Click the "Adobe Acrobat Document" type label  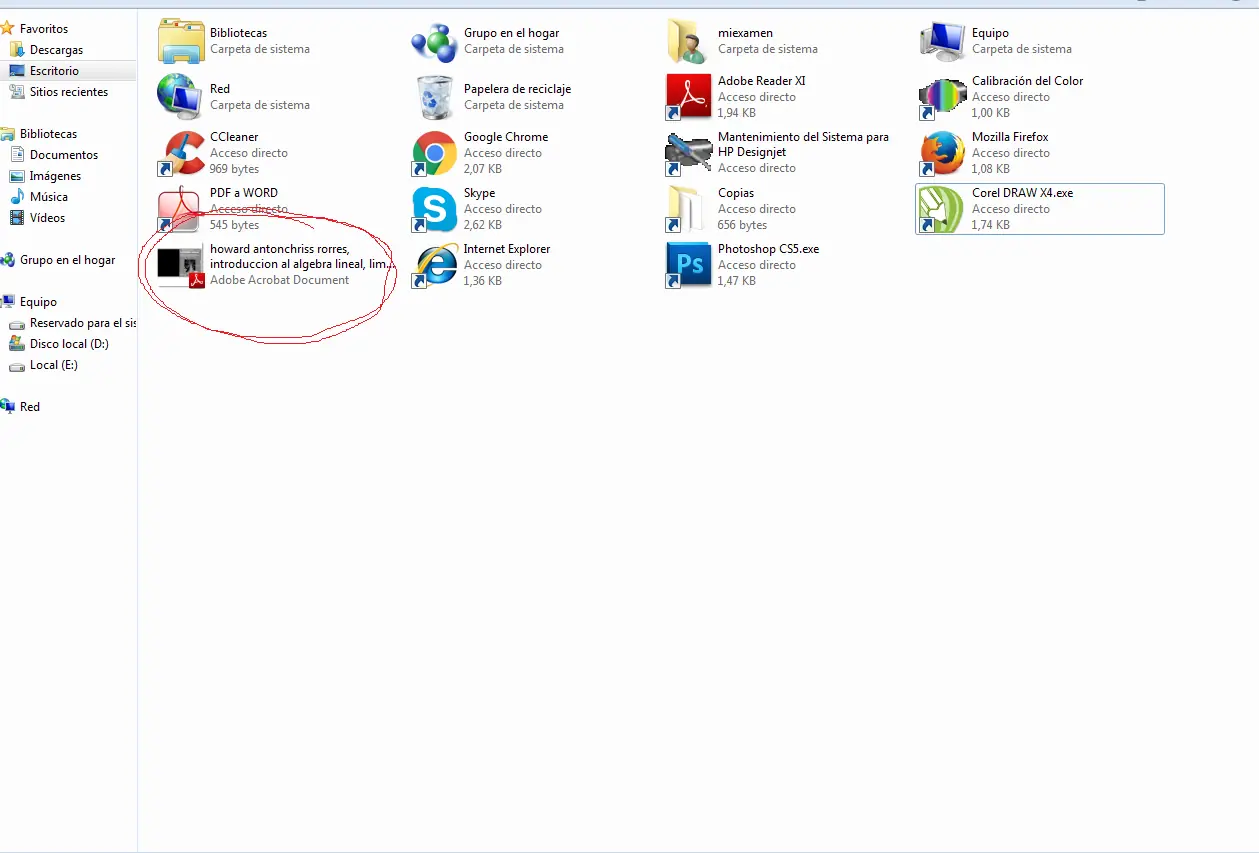click(279, 280)
